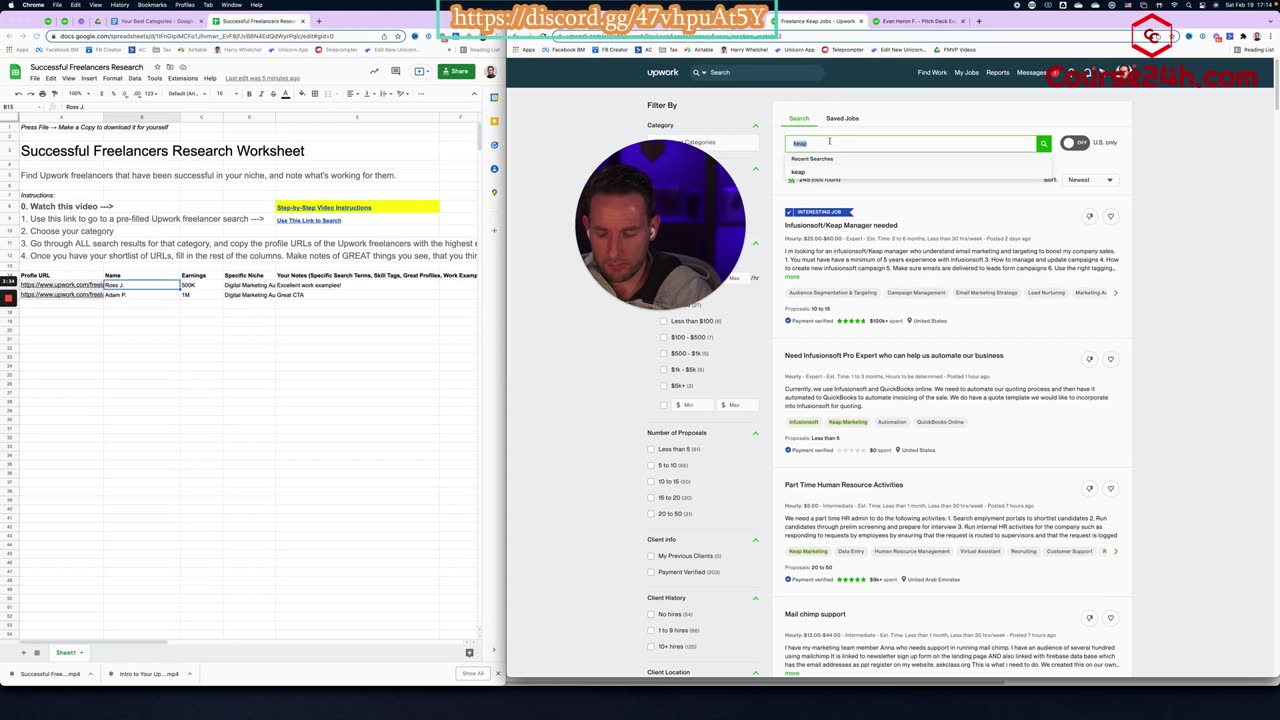
Task: Open the Default font dropdown in Sheets
Action: [187, 94]
